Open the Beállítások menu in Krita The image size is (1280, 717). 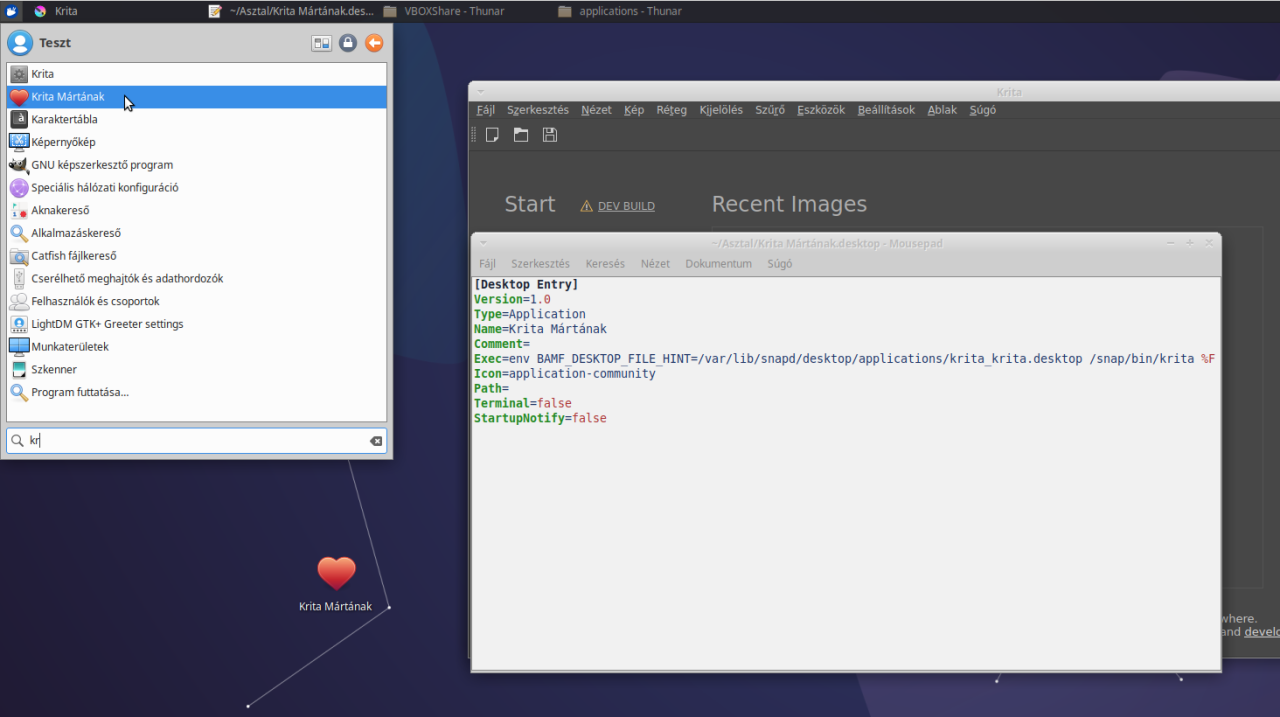(886, 110)
